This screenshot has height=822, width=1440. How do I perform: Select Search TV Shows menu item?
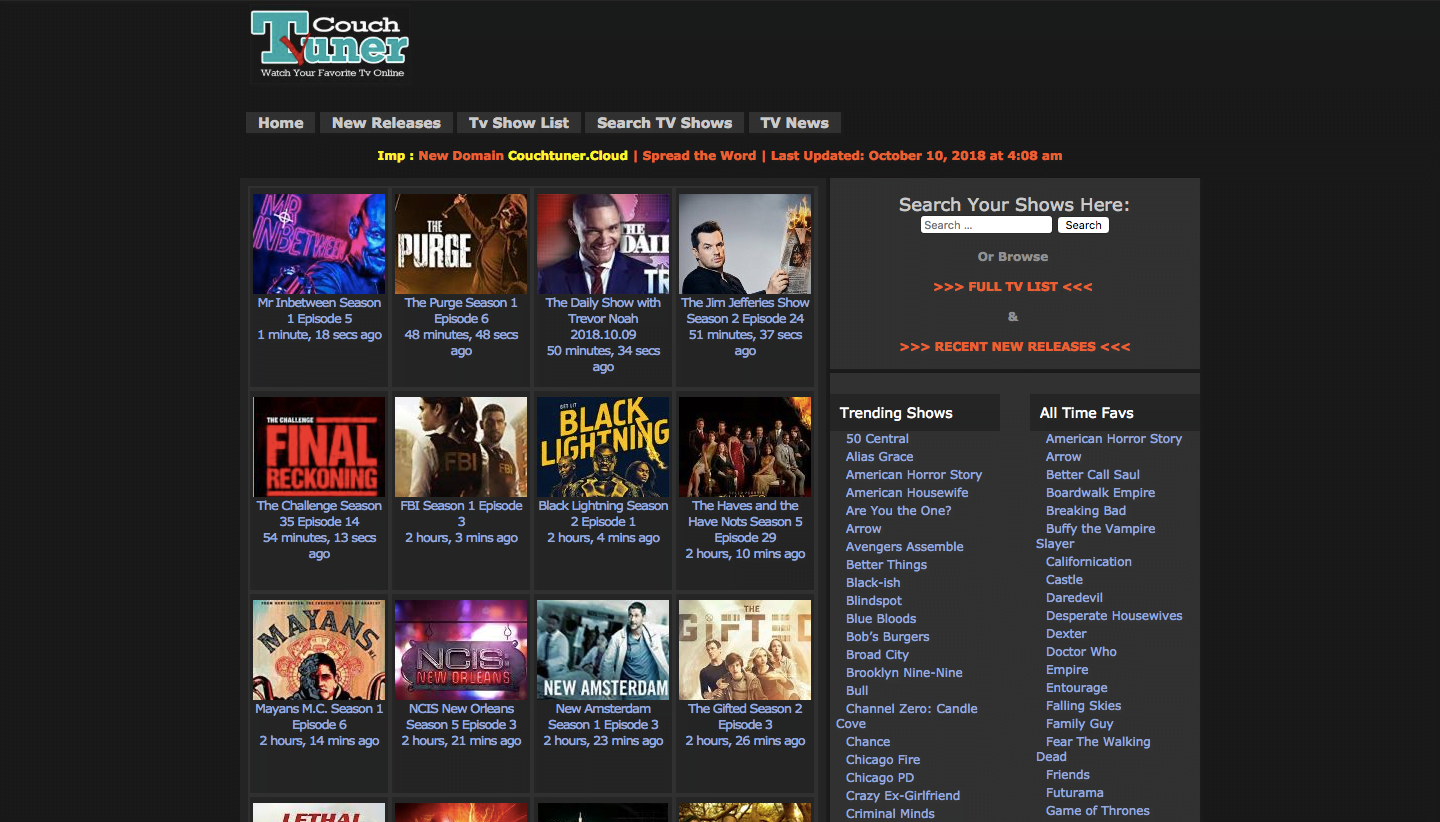click(x=665, y=123)
